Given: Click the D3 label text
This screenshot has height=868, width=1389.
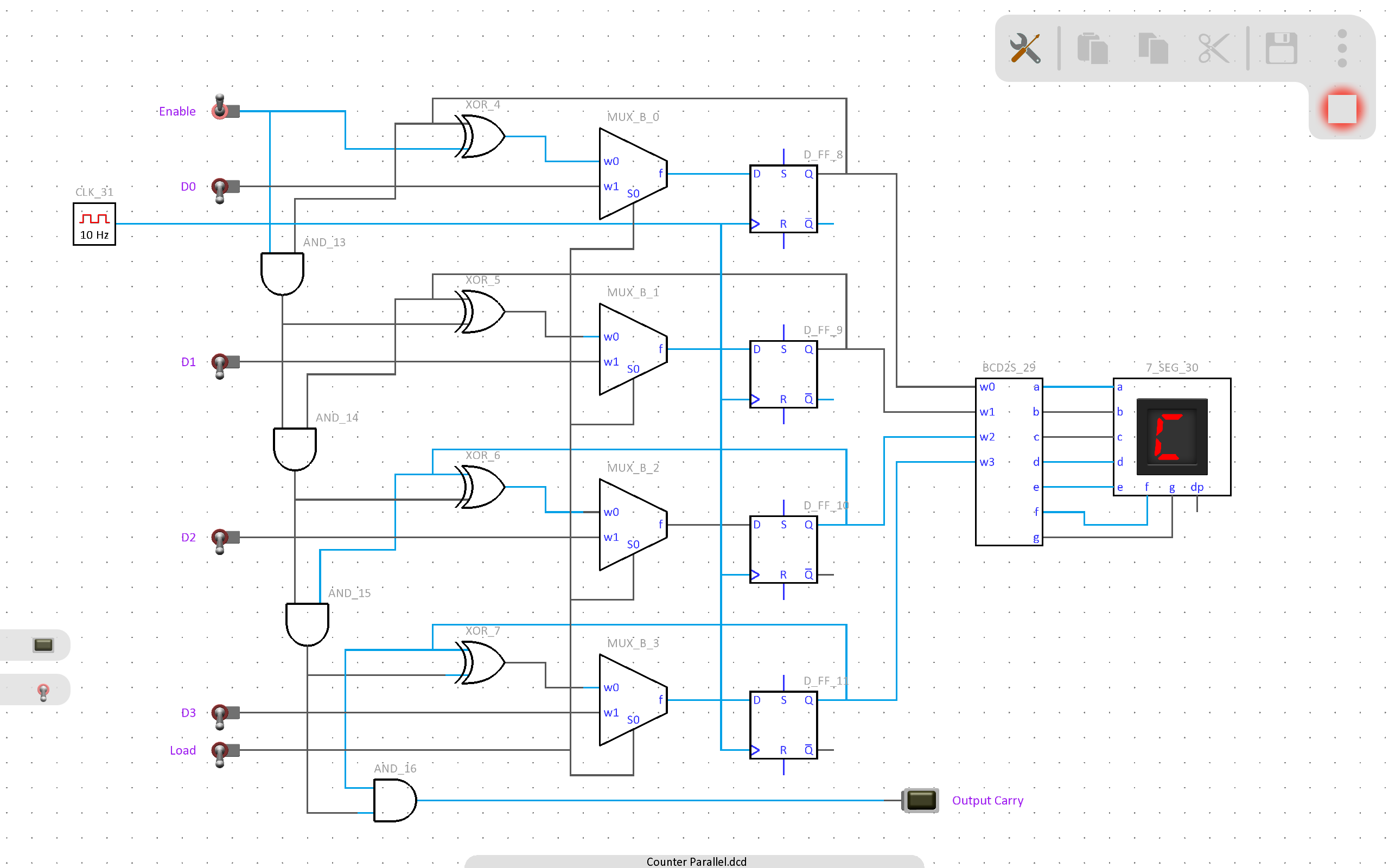Looking at the screenshot, I should tap(188, 712).
